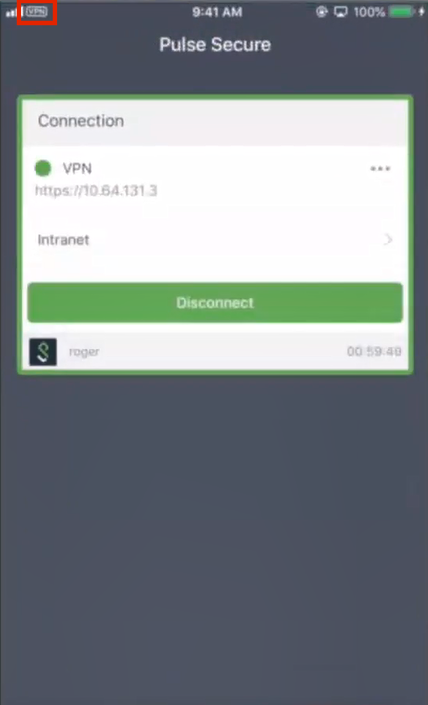Tap the battery indicator icon
The height and width of the screenshot is (705, 428).
click(407, 12)
